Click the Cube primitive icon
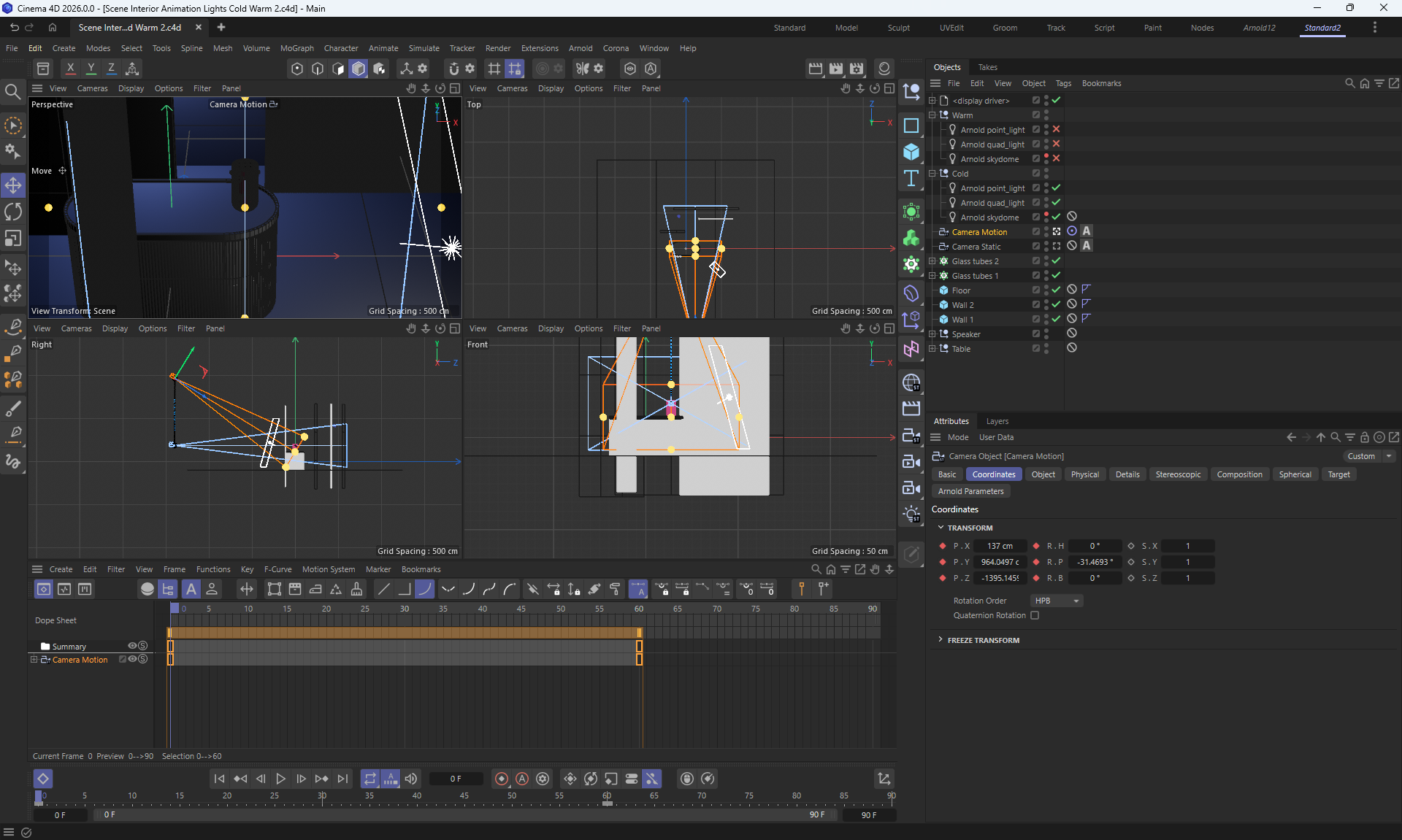The height and width of the screenshot is (840, 1402). tap(911, 152)
